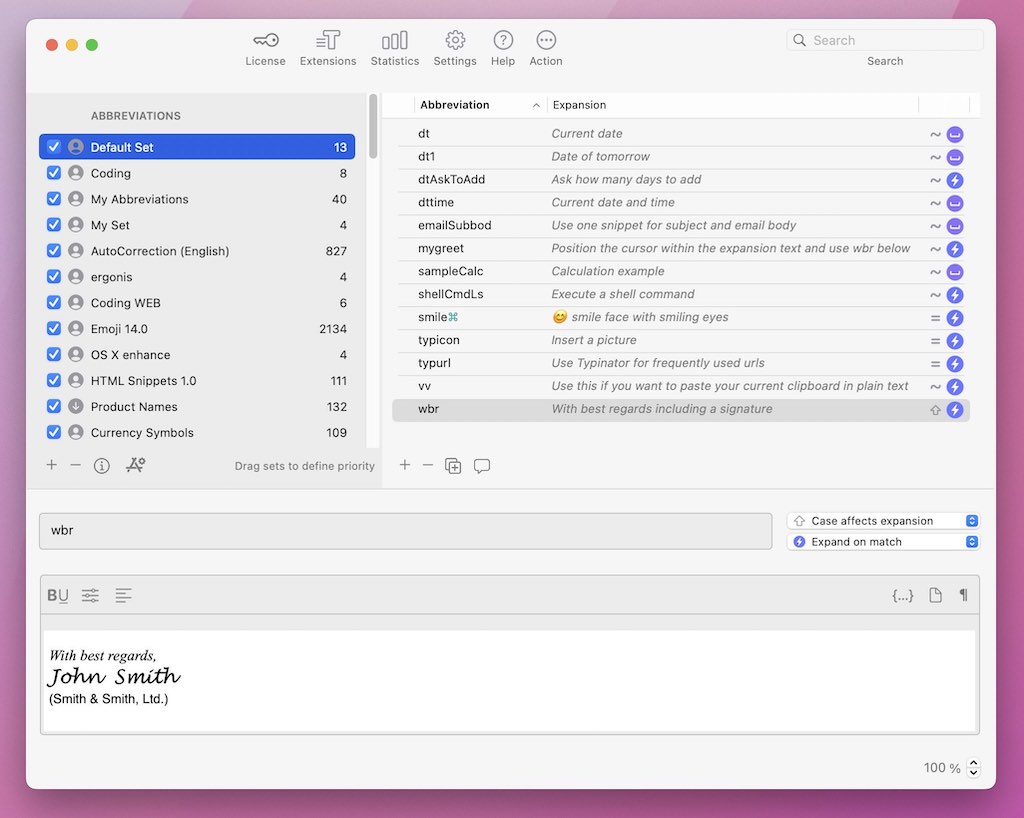Toggle formatting marks with the pilcrow icon

coord(963,594)
